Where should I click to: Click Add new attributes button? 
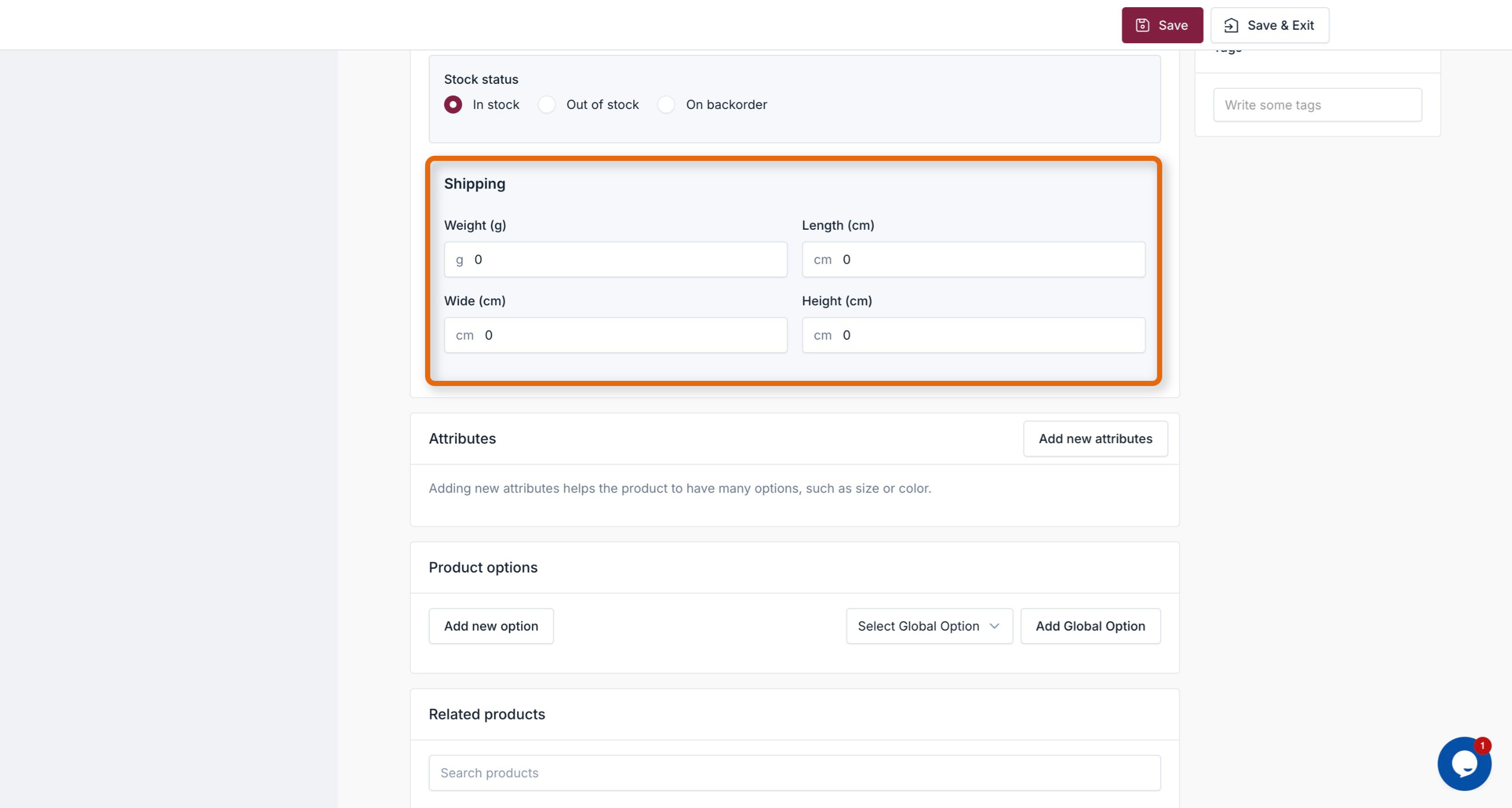(x=1095, y=438)
